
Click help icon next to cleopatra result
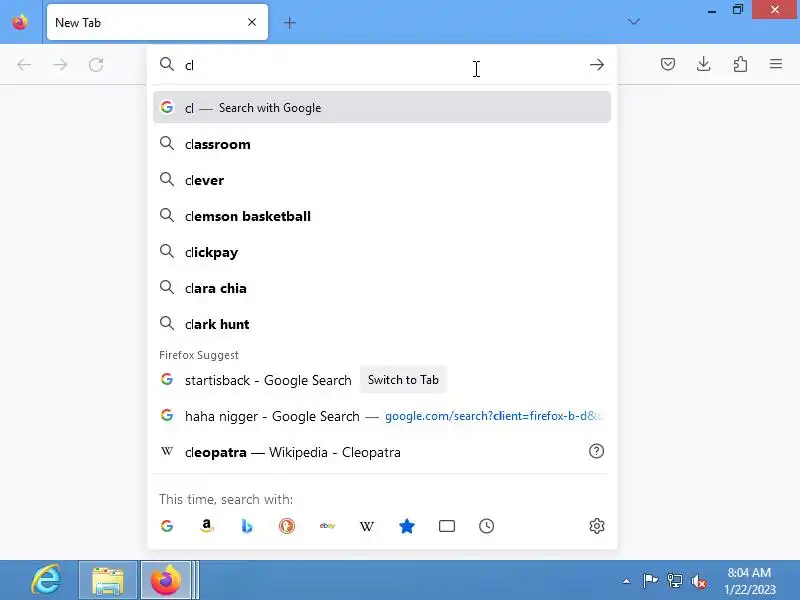pyautogui.click(x=596, y=452)
